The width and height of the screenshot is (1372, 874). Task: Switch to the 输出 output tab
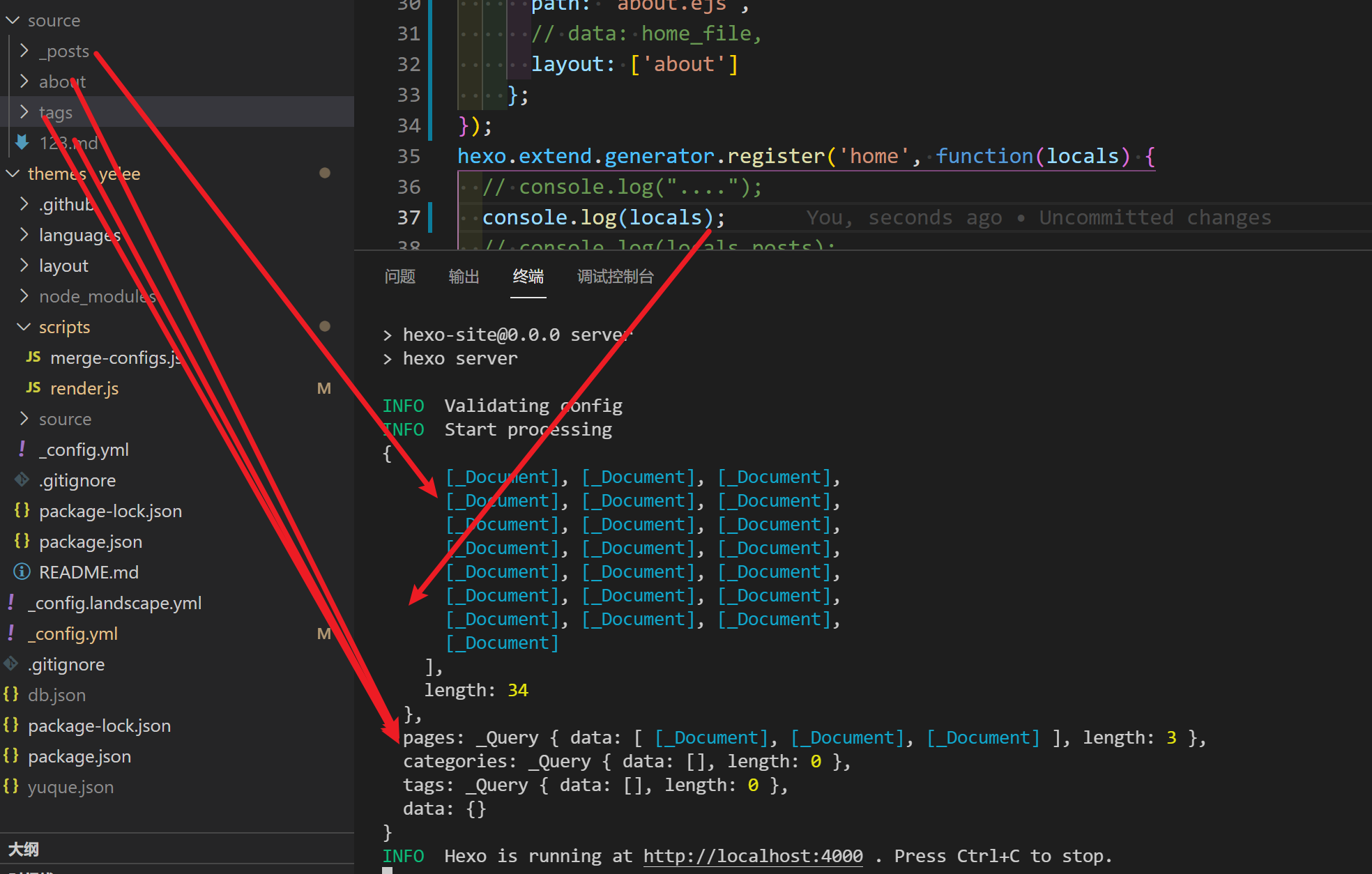pos(464,277)
